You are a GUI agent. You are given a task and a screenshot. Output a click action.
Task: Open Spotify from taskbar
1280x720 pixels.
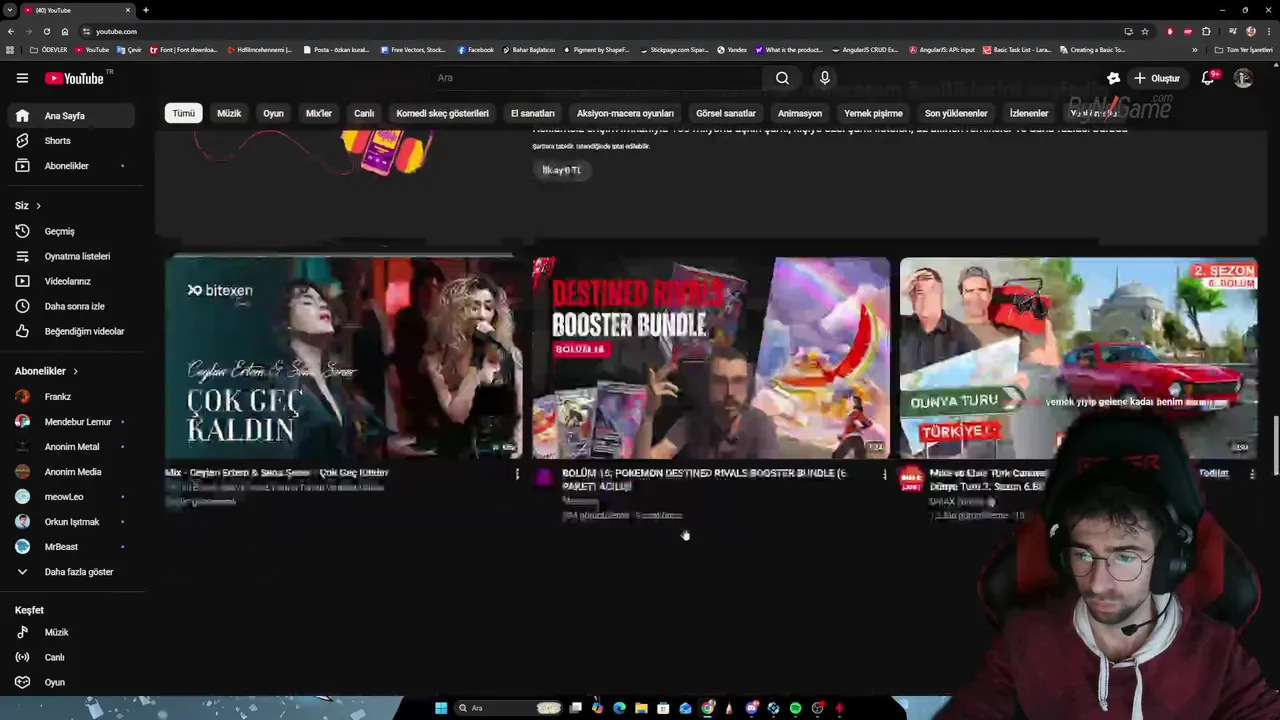point(795,708)
